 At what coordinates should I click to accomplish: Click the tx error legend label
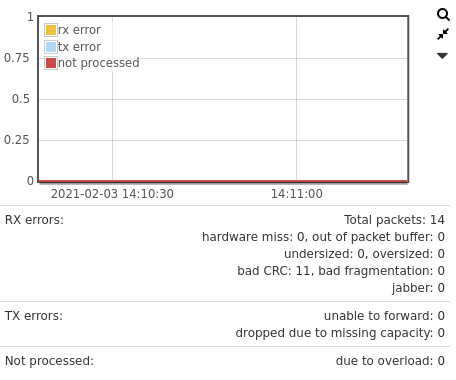[x=79, y=47]
